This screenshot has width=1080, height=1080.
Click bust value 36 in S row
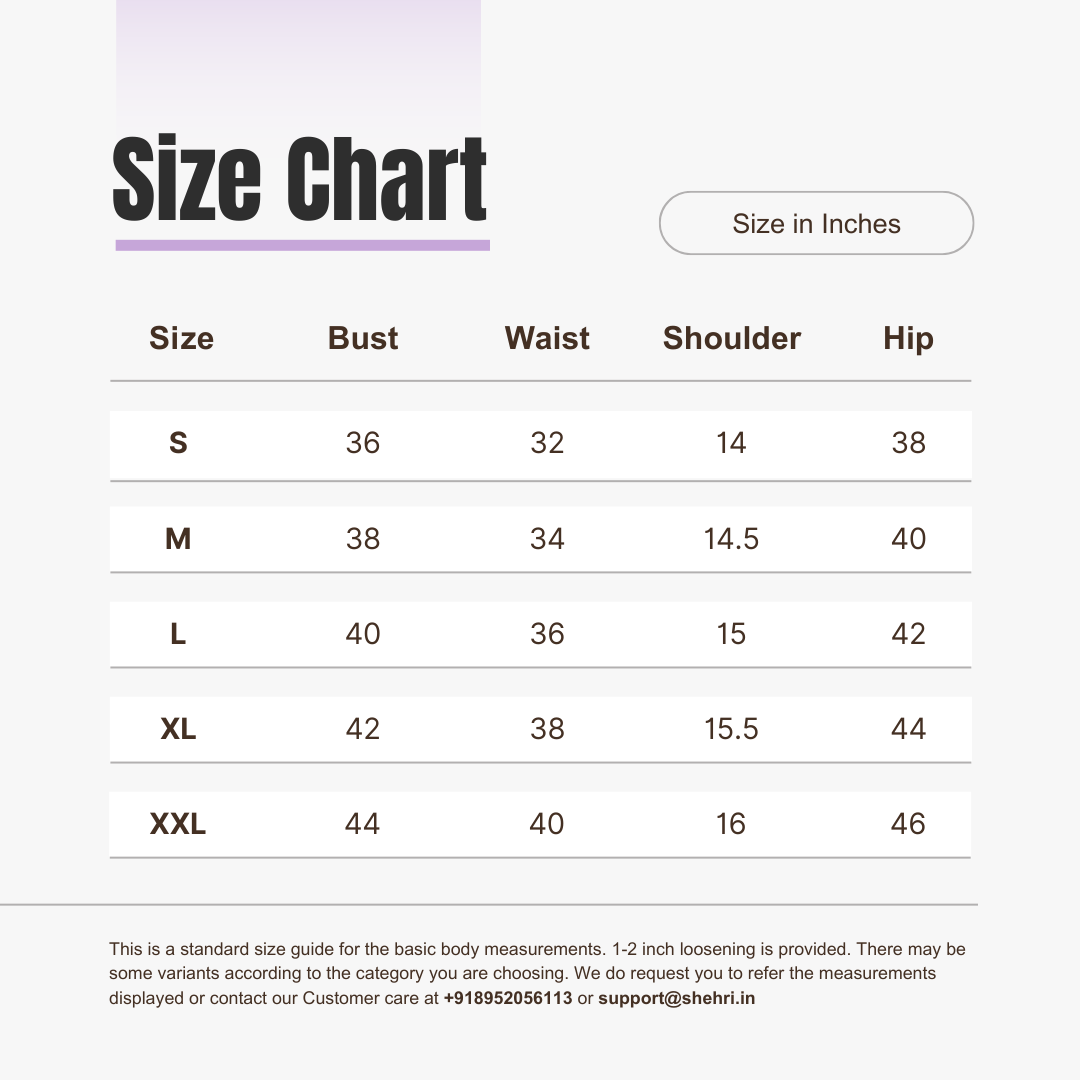363,443
